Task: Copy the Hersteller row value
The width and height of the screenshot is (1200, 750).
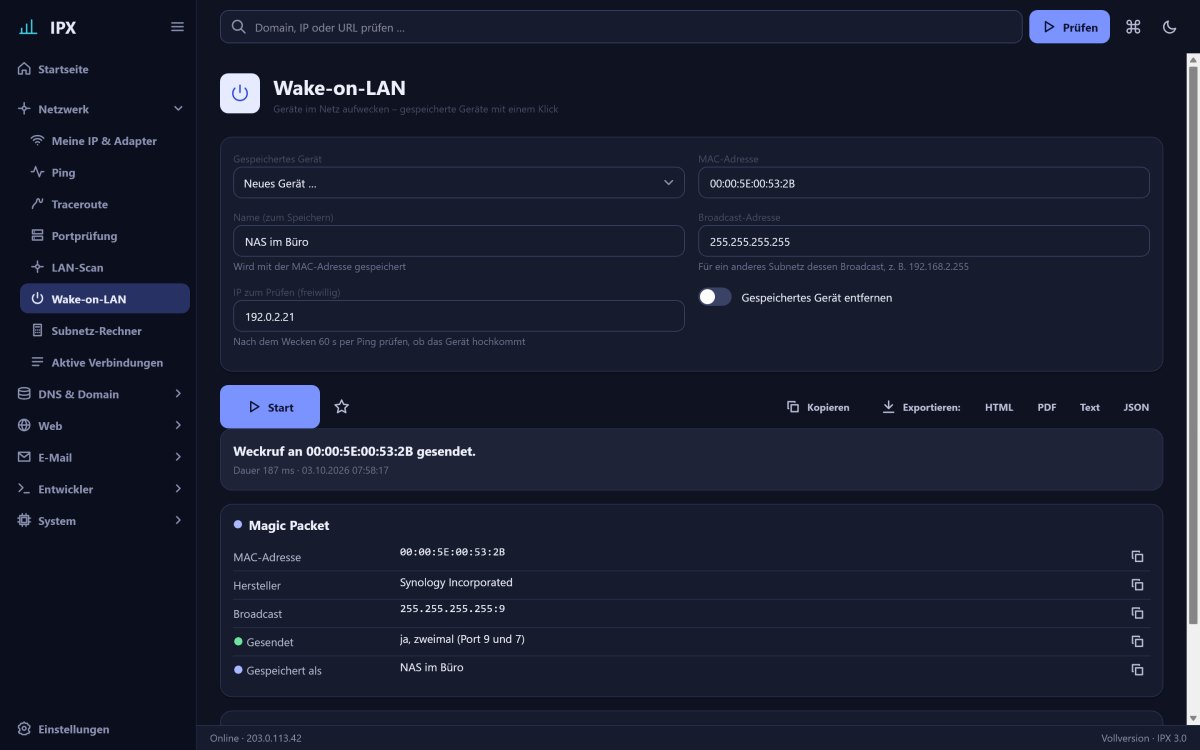Action: [x=1137, y=585]
